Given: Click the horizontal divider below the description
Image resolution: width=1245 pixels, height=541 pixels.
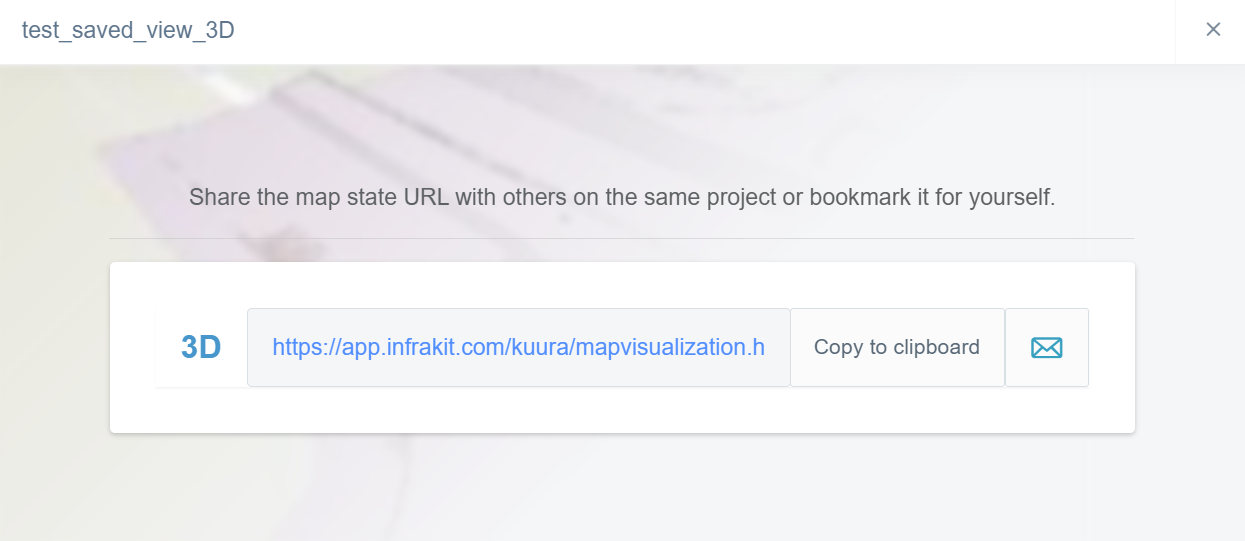Looking at the screenshot, I should coord(621,238).
